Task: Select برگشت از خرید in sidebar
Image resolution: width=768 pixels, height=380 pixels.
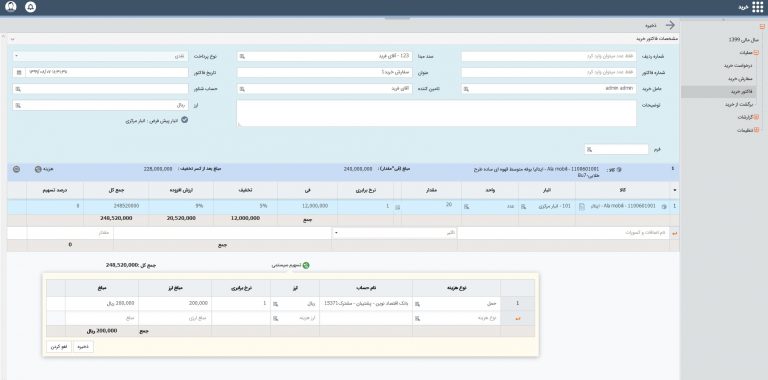Action: coord(738,104)
